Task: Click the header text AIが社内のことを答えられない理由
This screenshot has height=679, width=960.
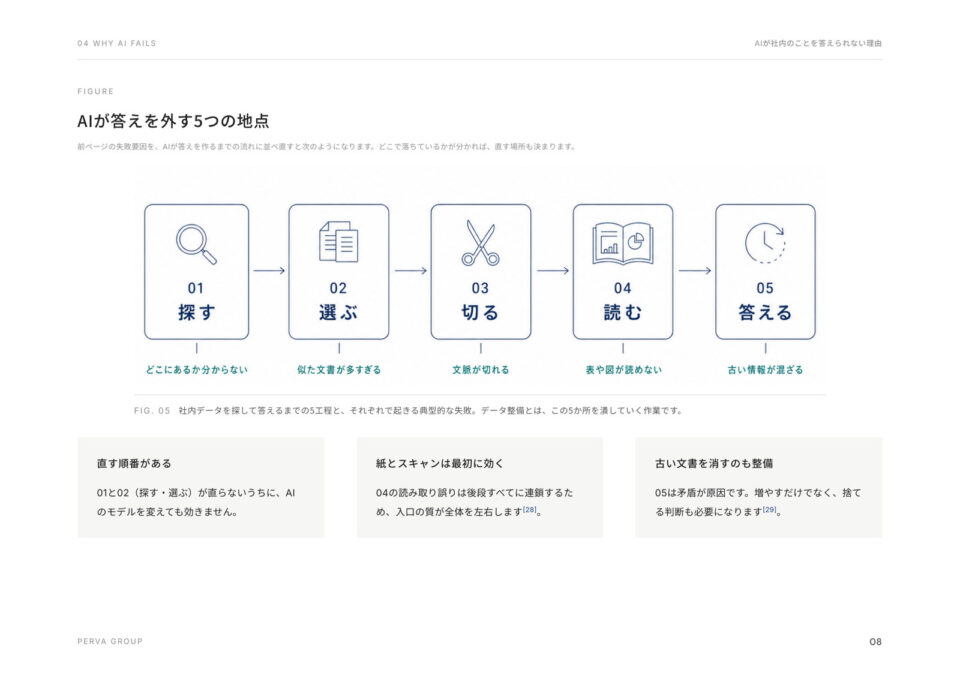Action: pyautogui.click(x=818, y=43)
